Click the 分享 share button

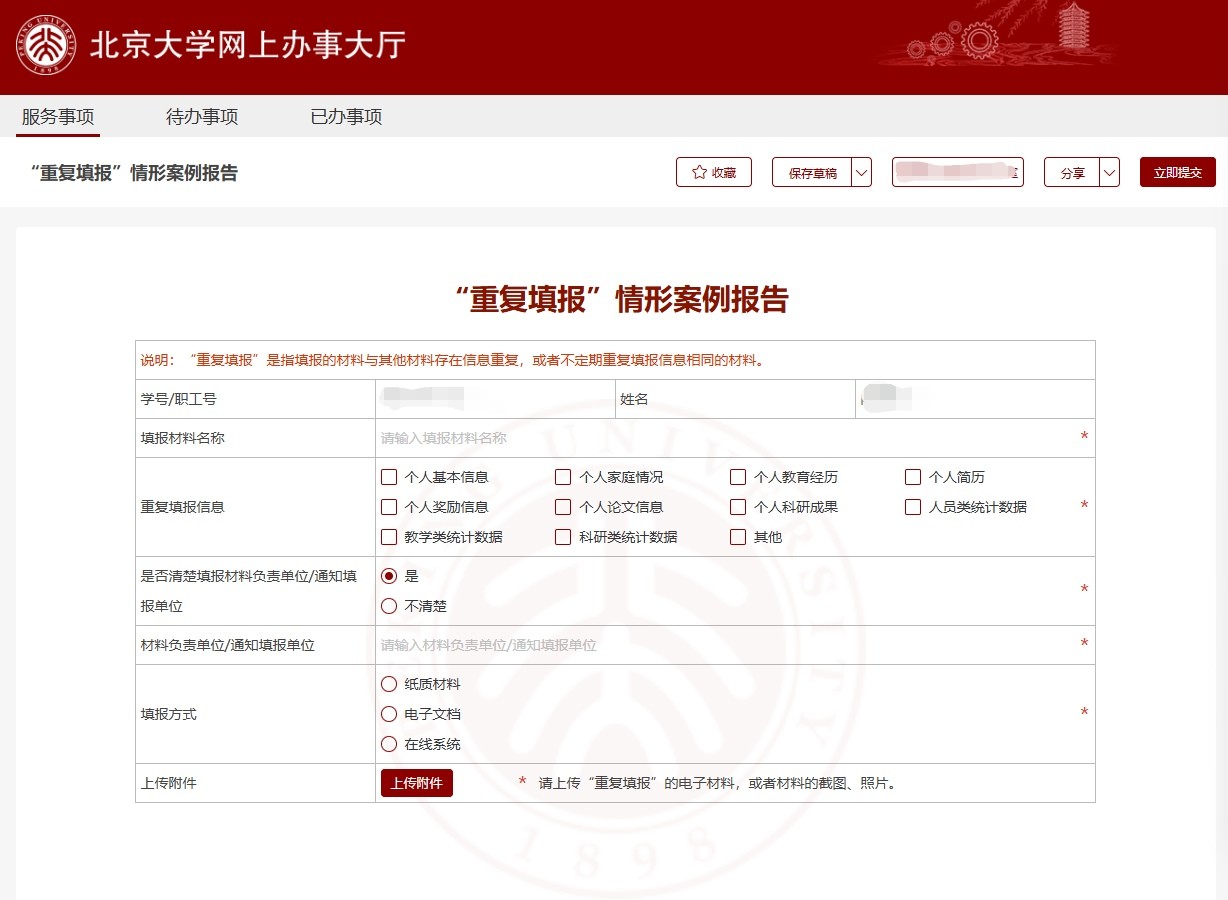(x=1072, y=173)
